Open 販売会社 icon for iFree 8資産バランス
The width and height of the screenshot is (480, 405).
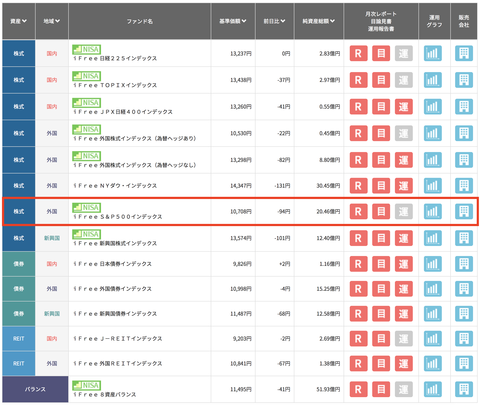pyautogui.click(x=464, y=389)
